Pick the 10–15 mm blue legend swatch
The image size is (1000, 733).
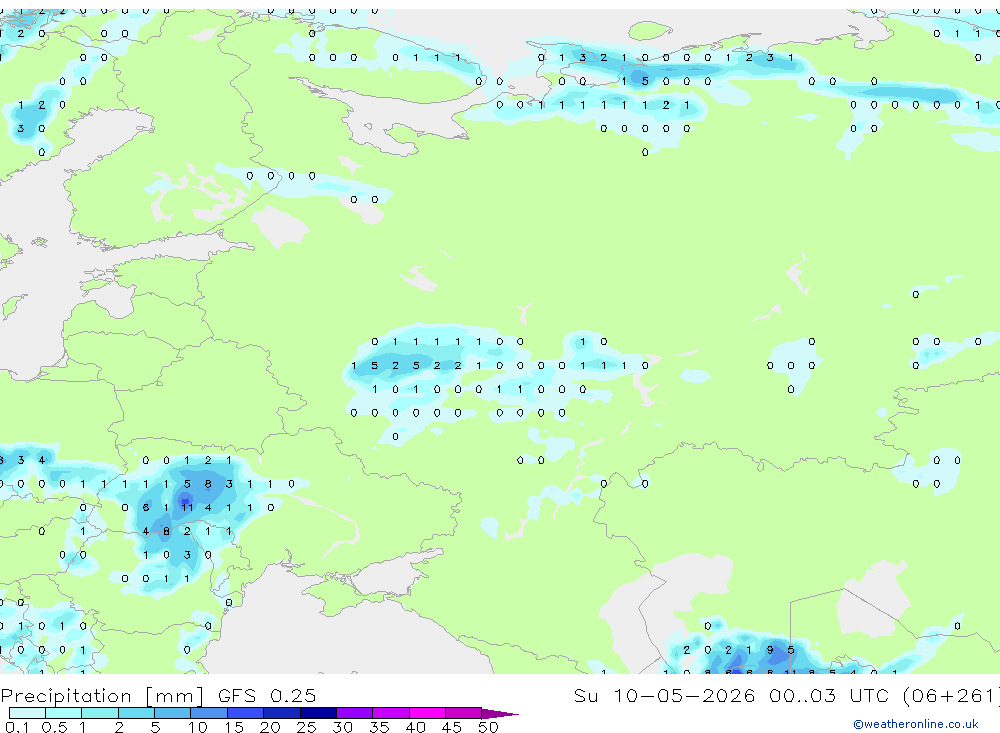pos(209,713)
